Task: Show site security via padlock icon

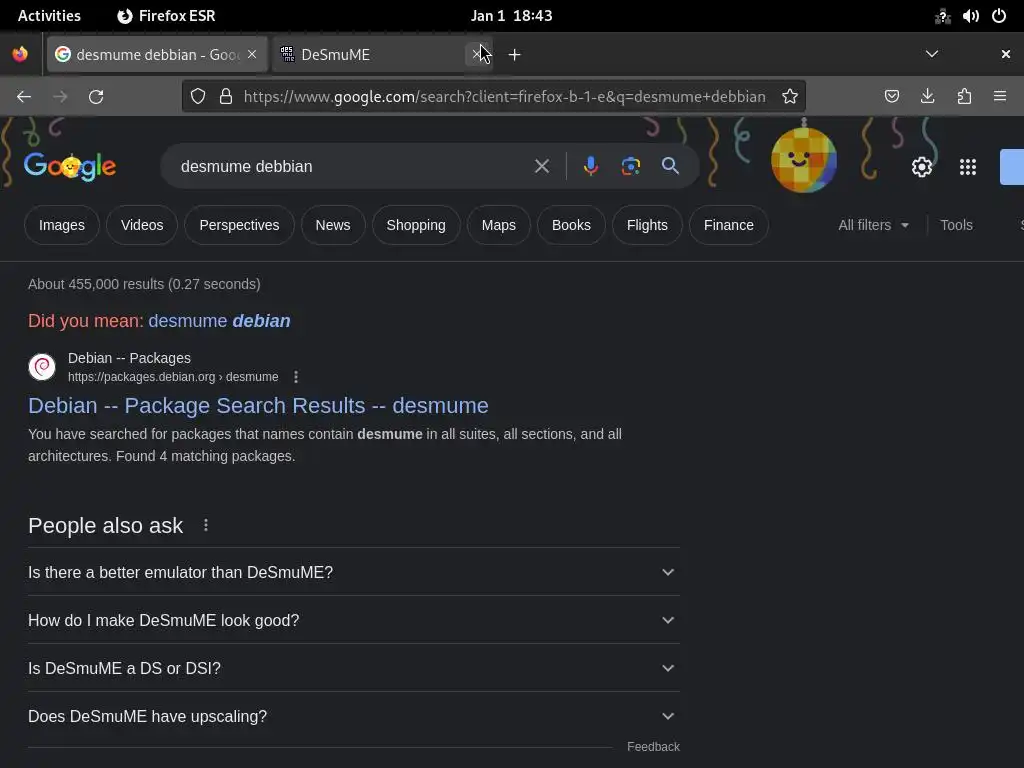Action: click(226, 97)
